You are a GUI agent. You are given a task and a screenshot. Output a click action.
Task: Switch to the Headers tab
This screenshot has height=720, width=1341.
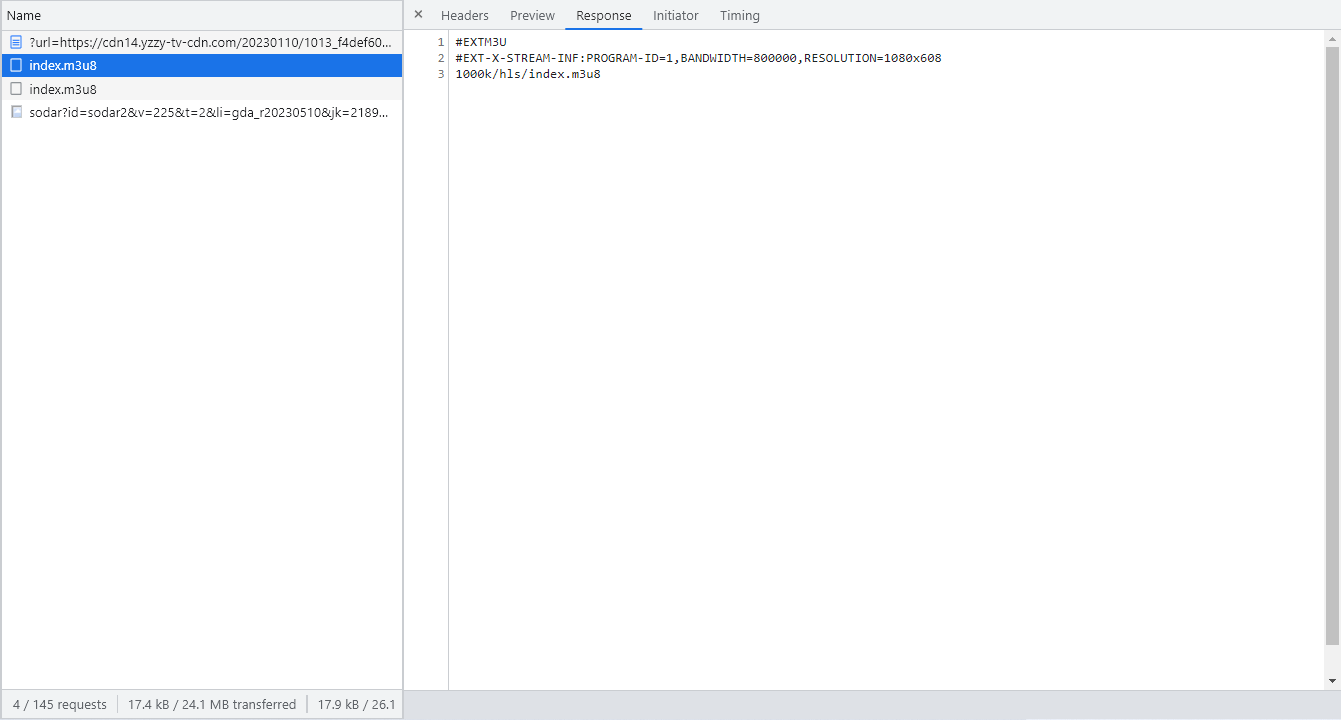[464, 16]
